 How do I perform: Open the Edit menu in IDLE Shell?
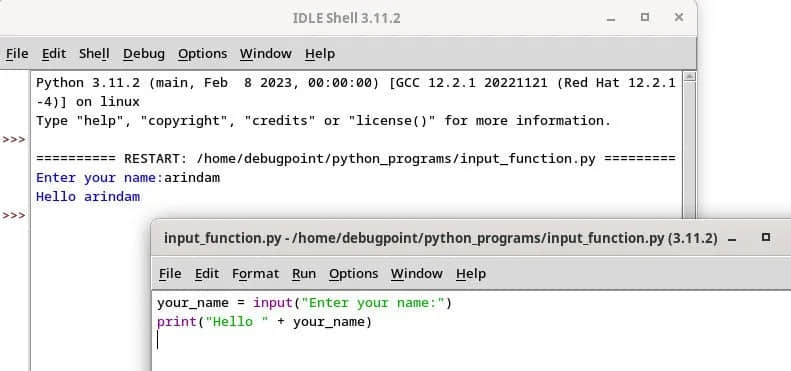pyautogui.click(x=54, y=54)
